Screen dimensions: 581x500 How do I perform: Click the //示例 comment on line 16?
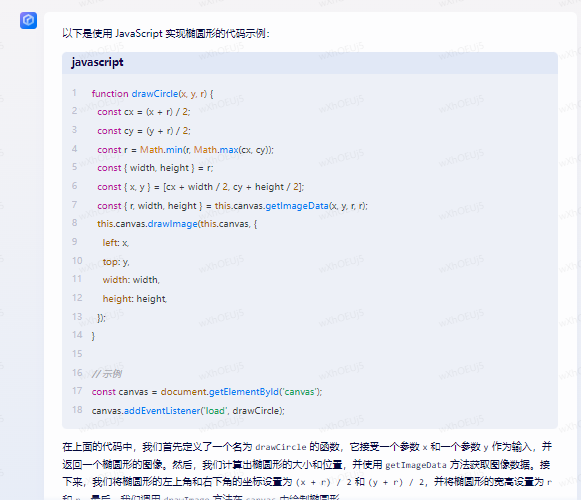pos(107,374)
